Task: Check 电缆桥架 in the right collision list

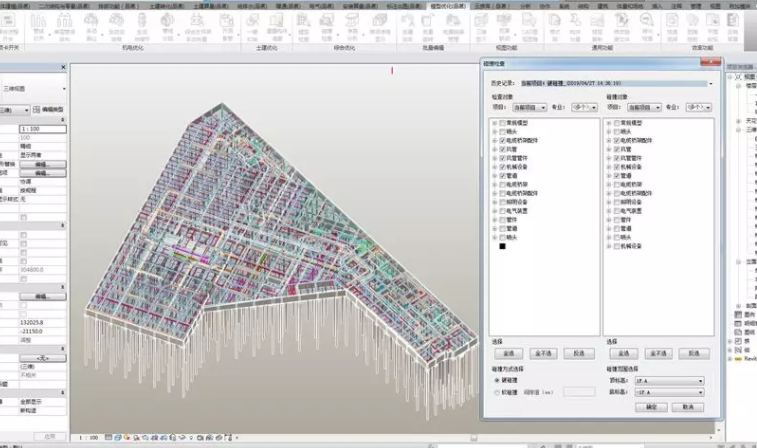Action: pos(617,184)
